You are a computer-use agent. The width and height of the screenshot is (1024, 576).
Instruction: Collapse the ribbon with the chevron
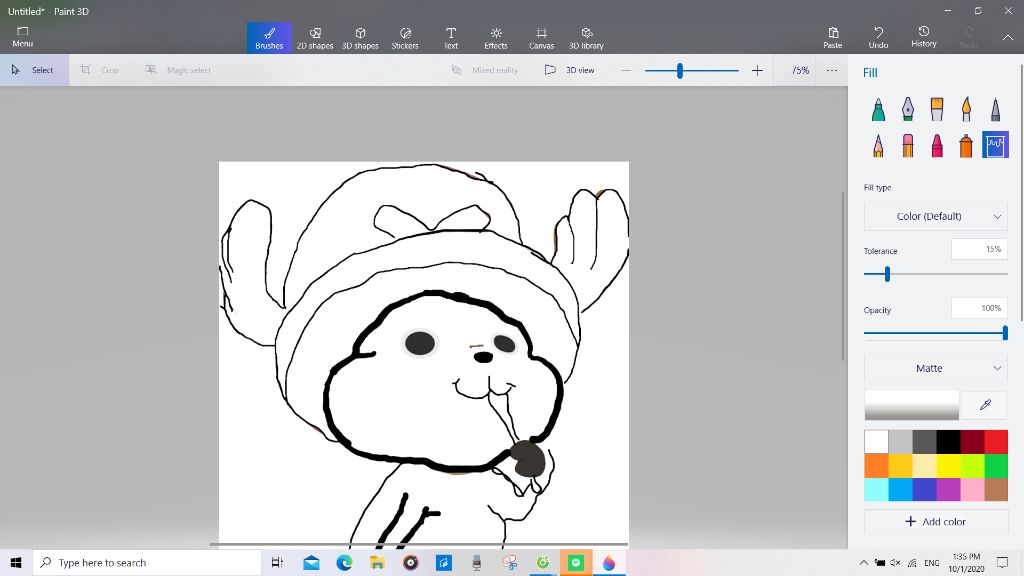(x=1008, y=38)
